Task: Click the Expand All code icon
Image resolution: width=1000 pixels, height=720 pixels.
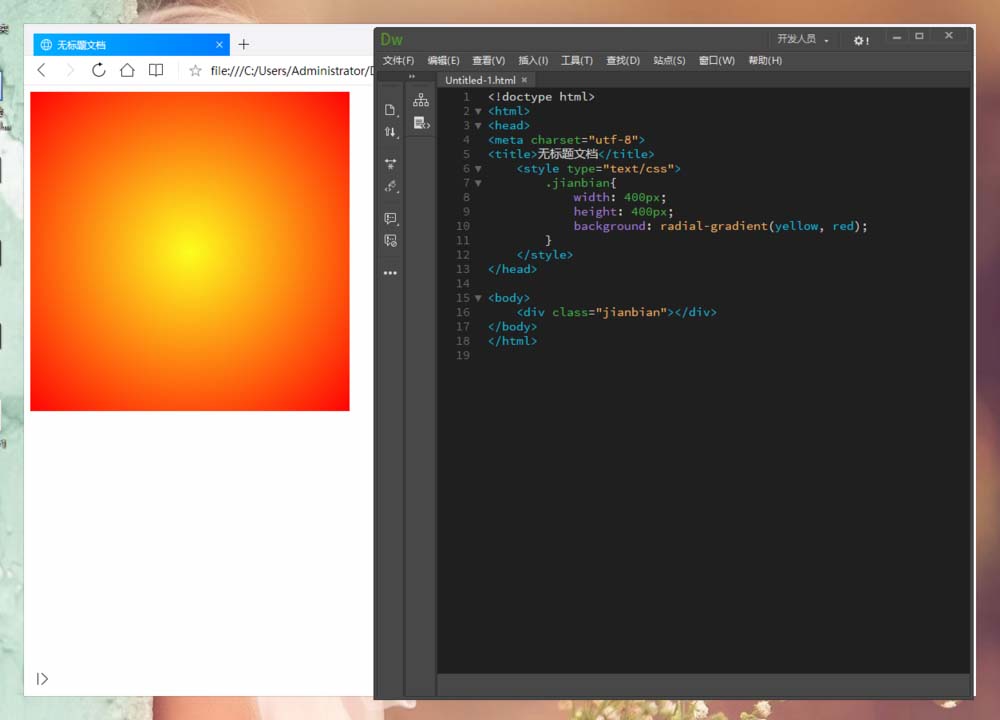Action: [x=390, y=164]
